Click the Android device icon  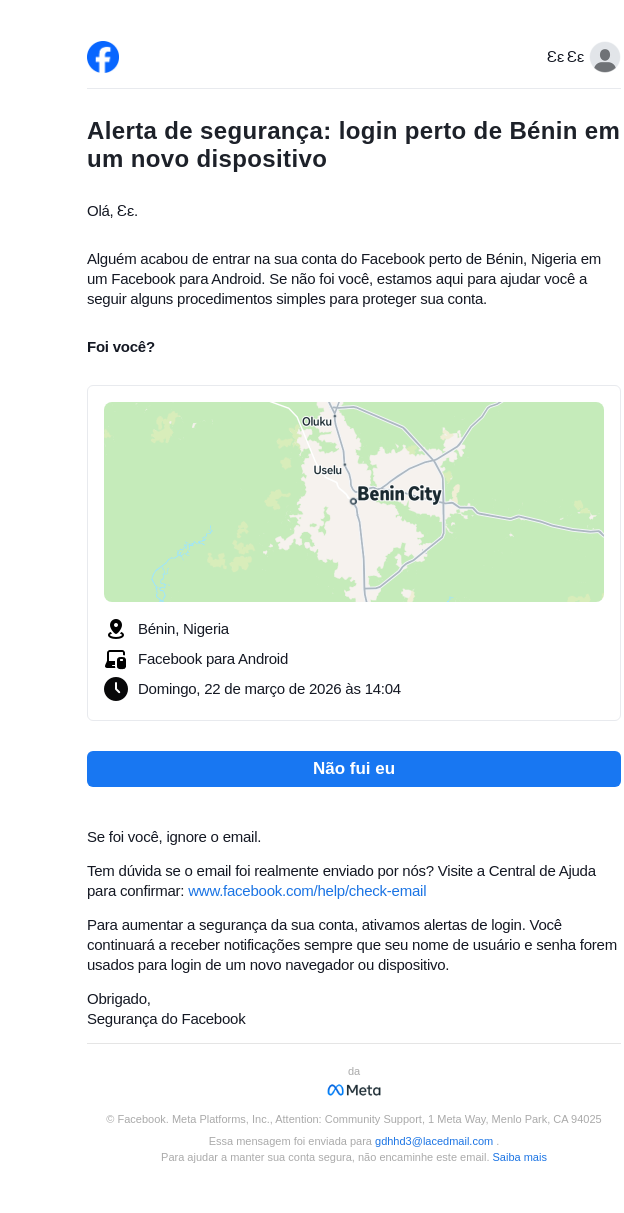(116, 659)
